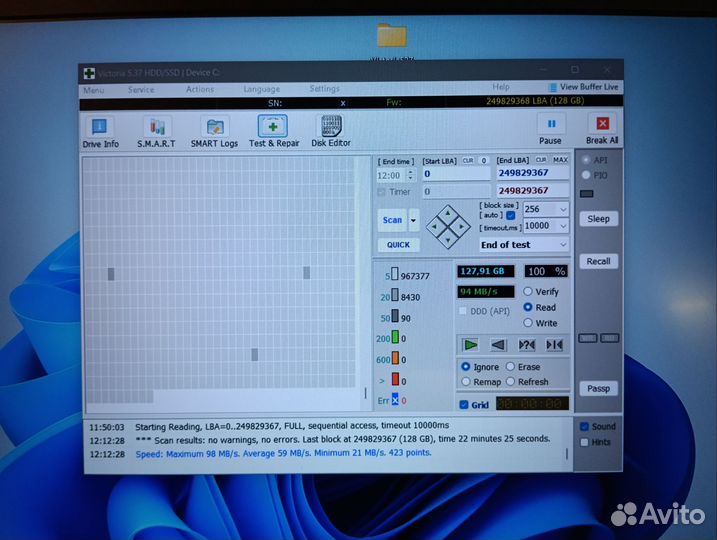Click the orange 600 ms block swatch
The width and height of the screenshot is (717, 540).
coord(395,358)
